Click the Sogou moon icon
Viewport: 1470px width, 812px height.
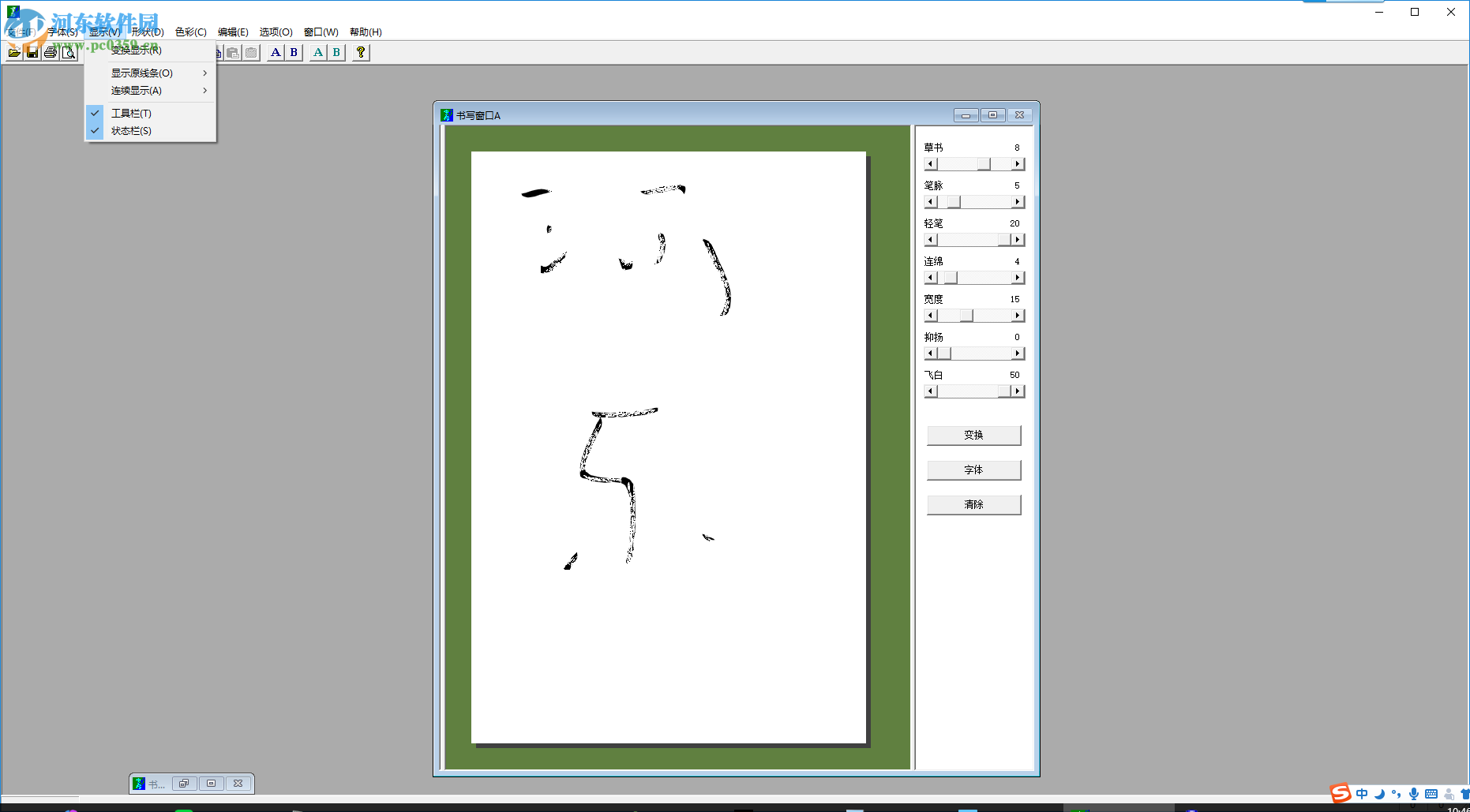pos(1379,794)
